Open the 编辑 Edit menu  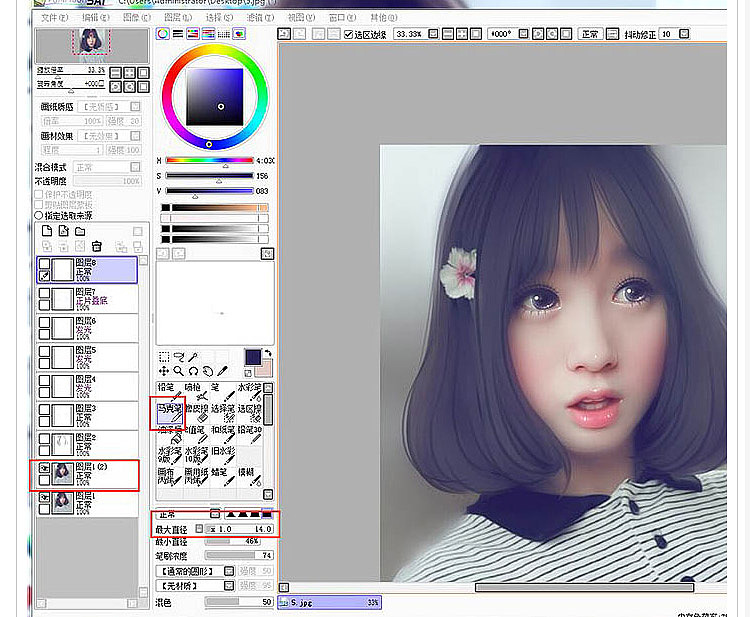coord(95,17)
